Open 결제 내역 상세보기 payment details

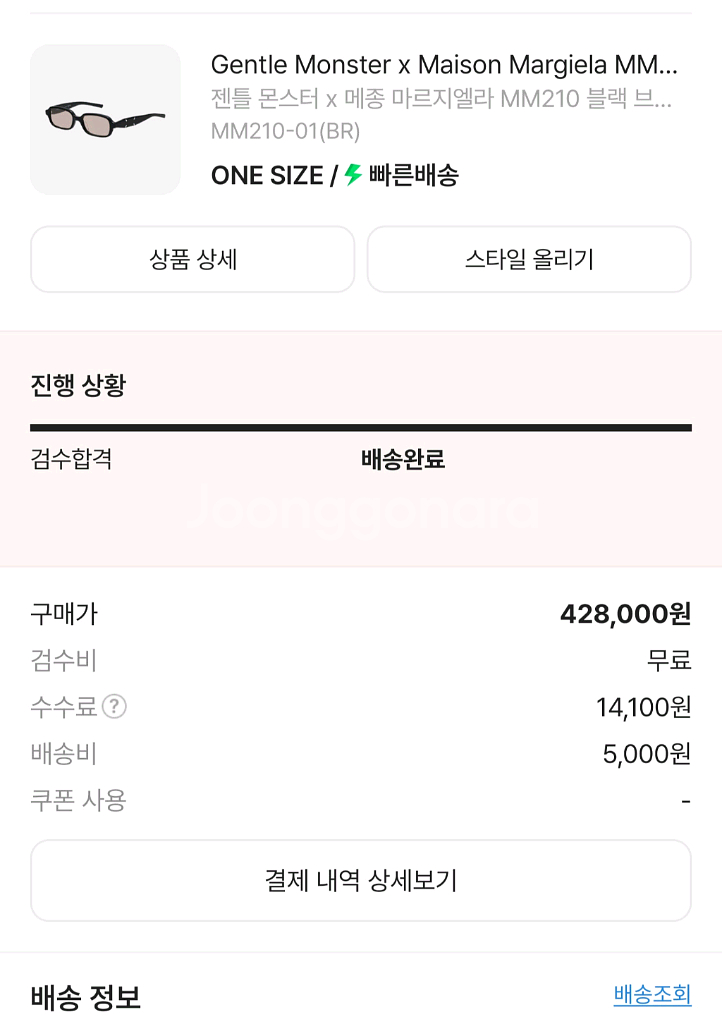click(x=361, y=880)
